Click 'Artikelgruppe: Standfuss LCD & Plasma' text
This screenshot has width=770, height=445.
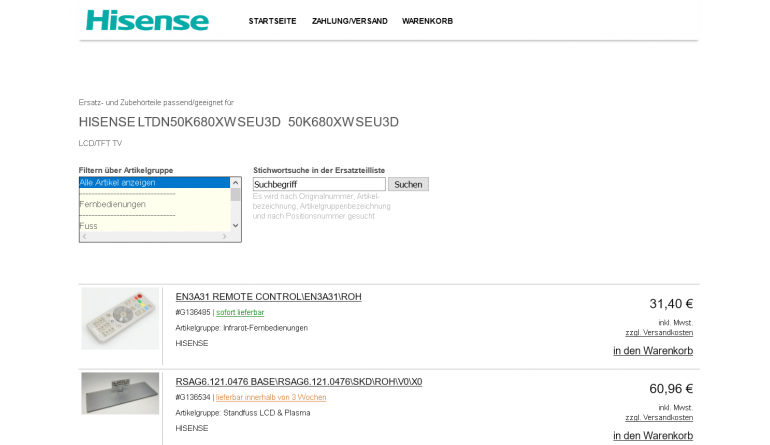pos(243,413)
